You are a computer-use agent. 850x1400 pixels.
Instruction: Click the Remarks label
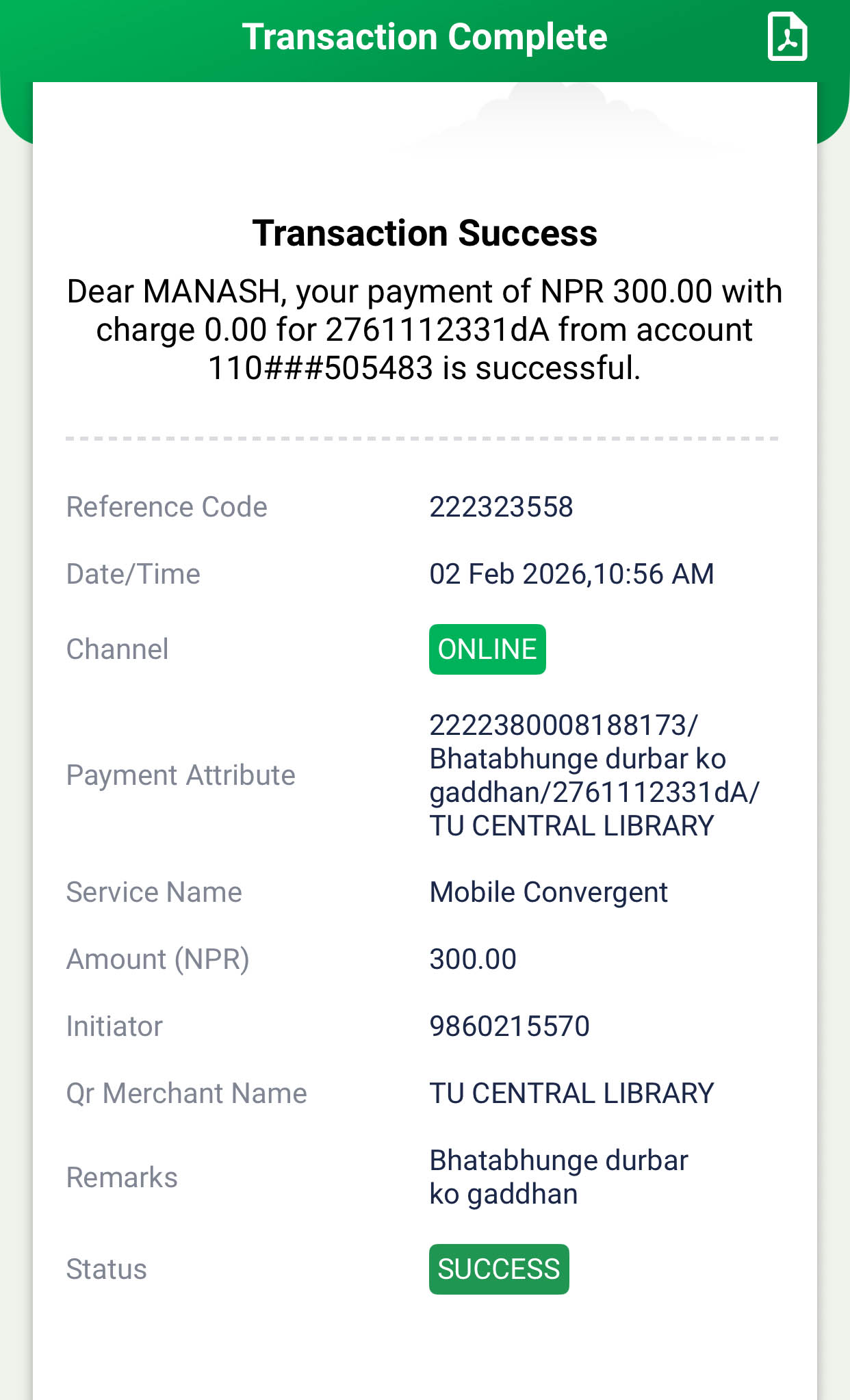click(x=122, y=1178)
